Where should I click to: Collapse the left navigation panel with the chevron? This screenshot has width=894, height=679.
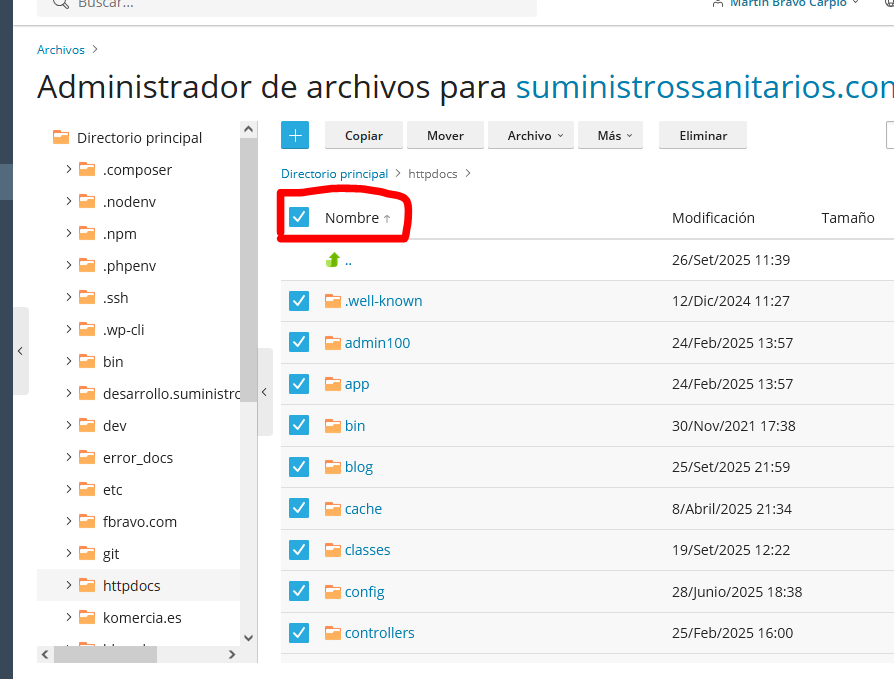[x=20, y=350]
